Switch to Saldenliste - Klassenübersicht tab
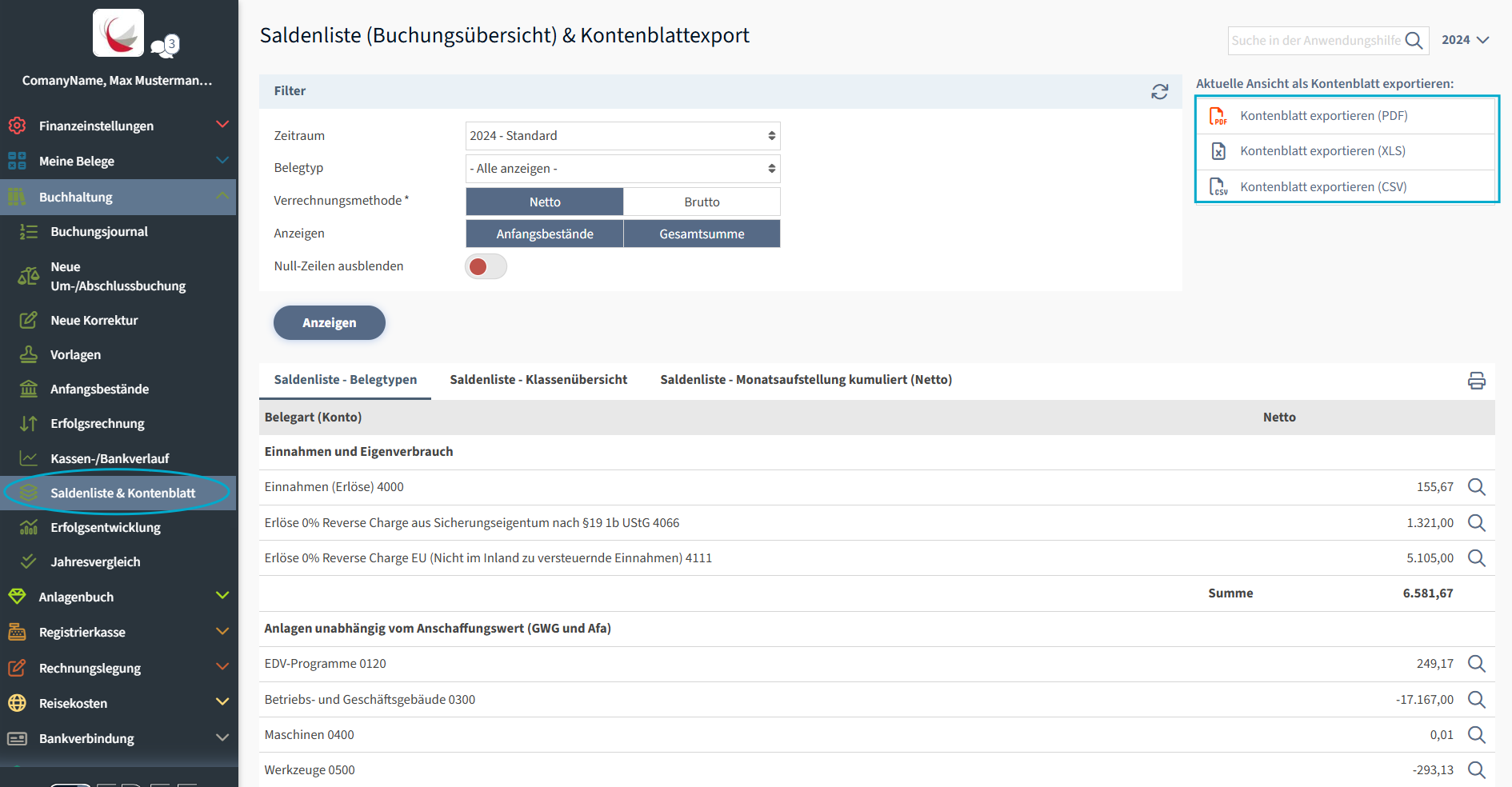 538,380
